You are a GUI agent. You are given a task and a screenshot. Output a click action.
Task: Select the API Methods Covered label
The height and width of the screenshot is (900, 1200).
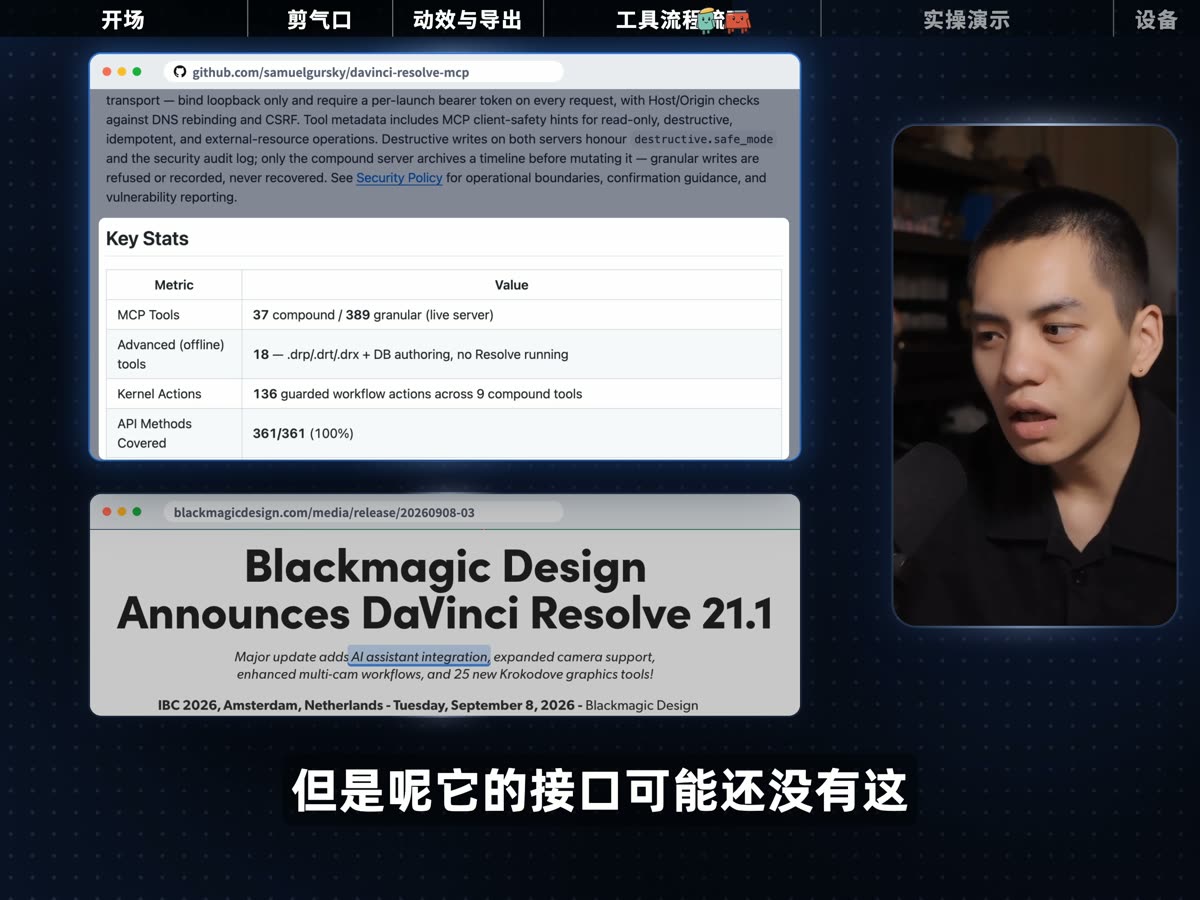click(x=154, y=433)
